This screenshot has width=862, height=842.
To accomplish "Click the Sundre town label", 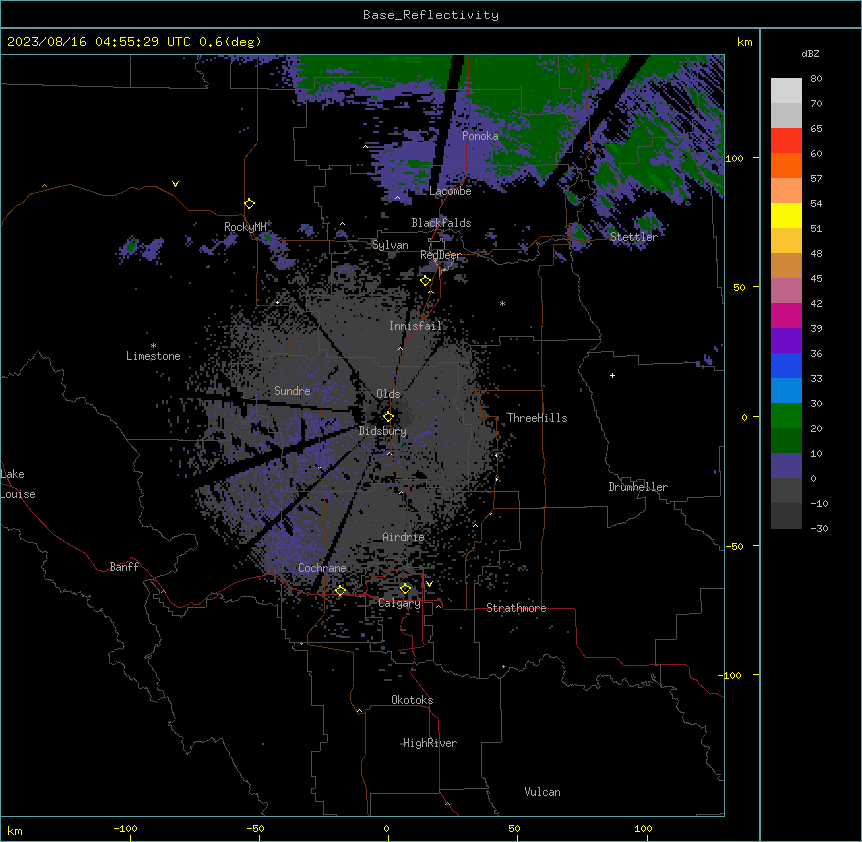I will (292, 391).
